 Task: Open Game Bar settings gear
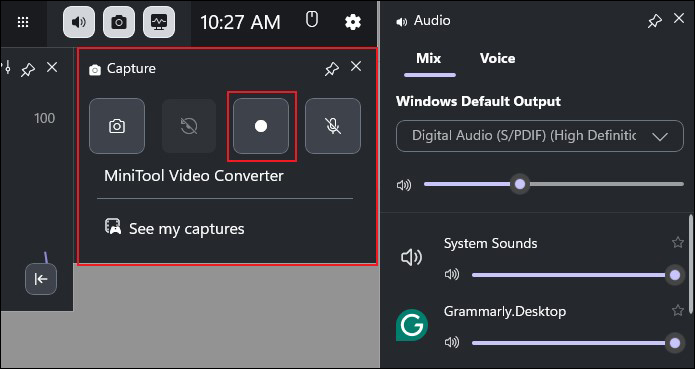tap(353, 22)
